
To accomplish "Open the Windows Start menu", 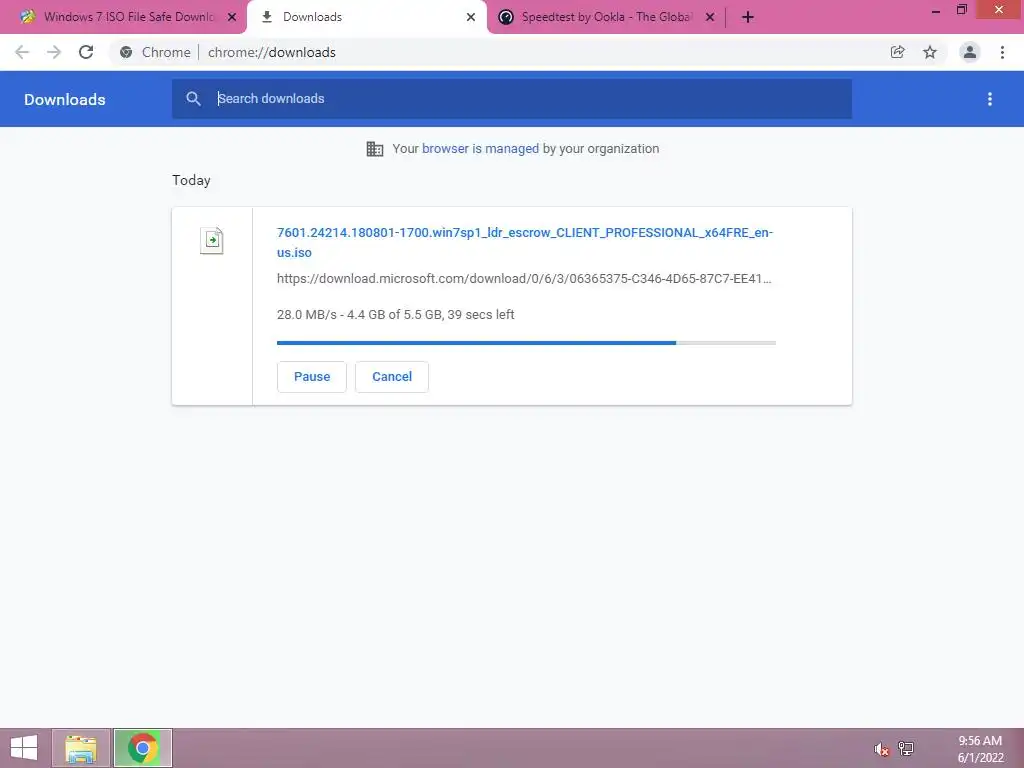I will pos(24,748).
